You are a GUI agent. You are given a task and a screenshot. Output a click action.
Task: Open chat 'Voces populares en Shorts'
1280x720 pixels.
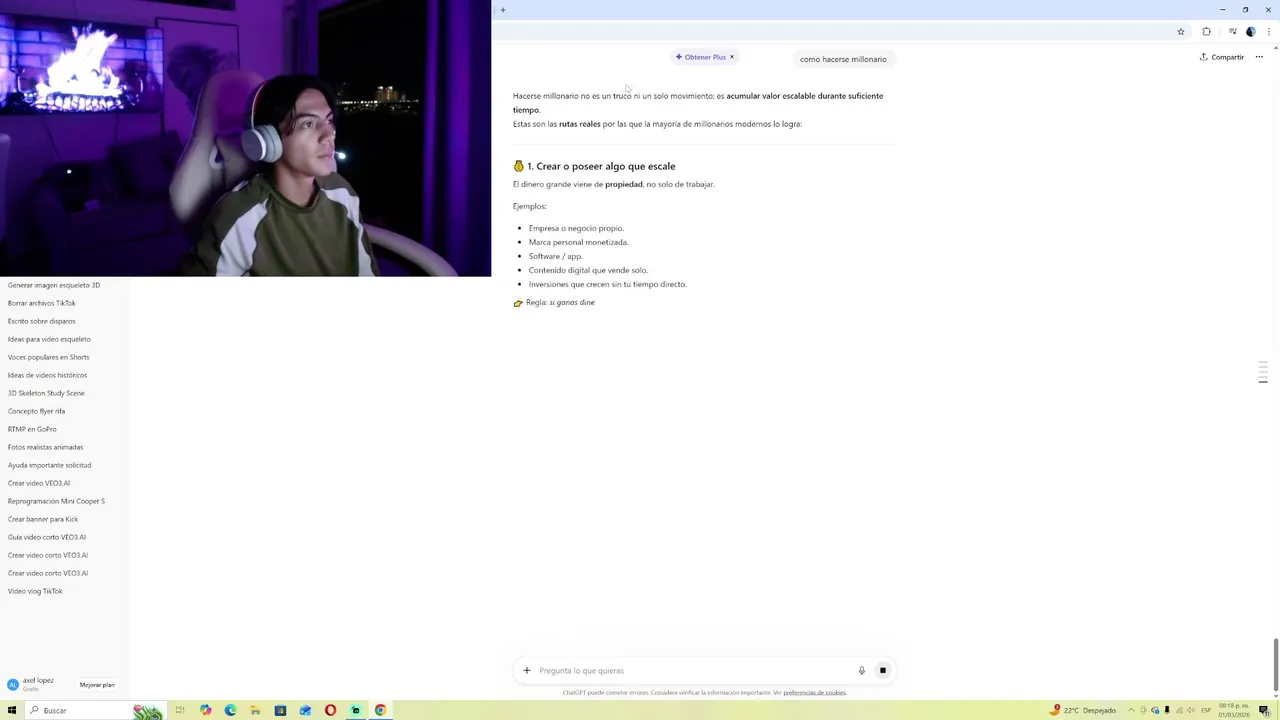pos(48,357)
